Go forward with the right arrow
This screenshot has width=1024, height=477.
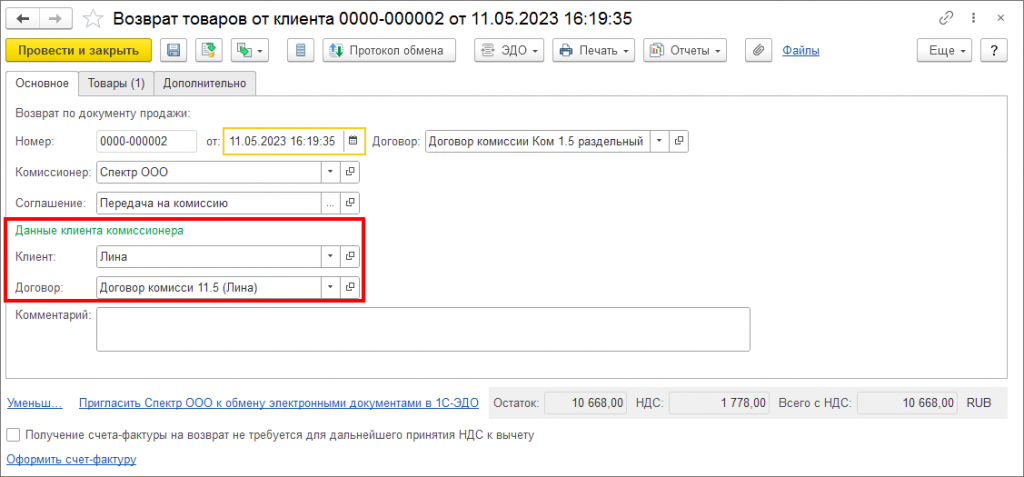click(56, 19)
